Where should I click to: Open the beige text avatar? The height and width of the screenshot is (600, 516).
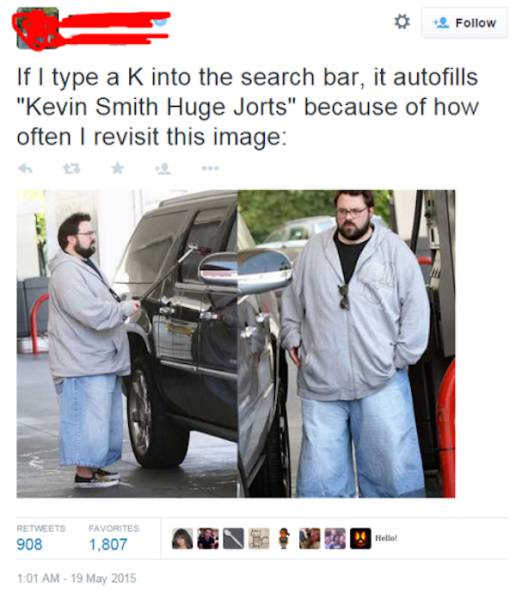click(x=259, y=538)
